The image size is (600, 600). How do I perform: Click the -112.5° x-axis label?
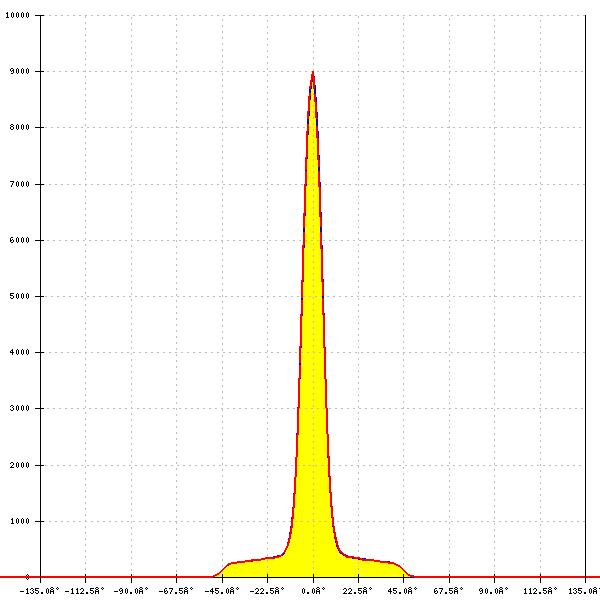pyautogui.click(x=86, y=590)
